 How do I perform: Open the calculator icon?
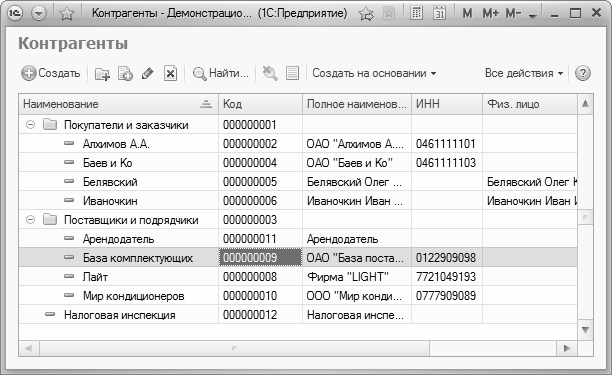[416, 13]
